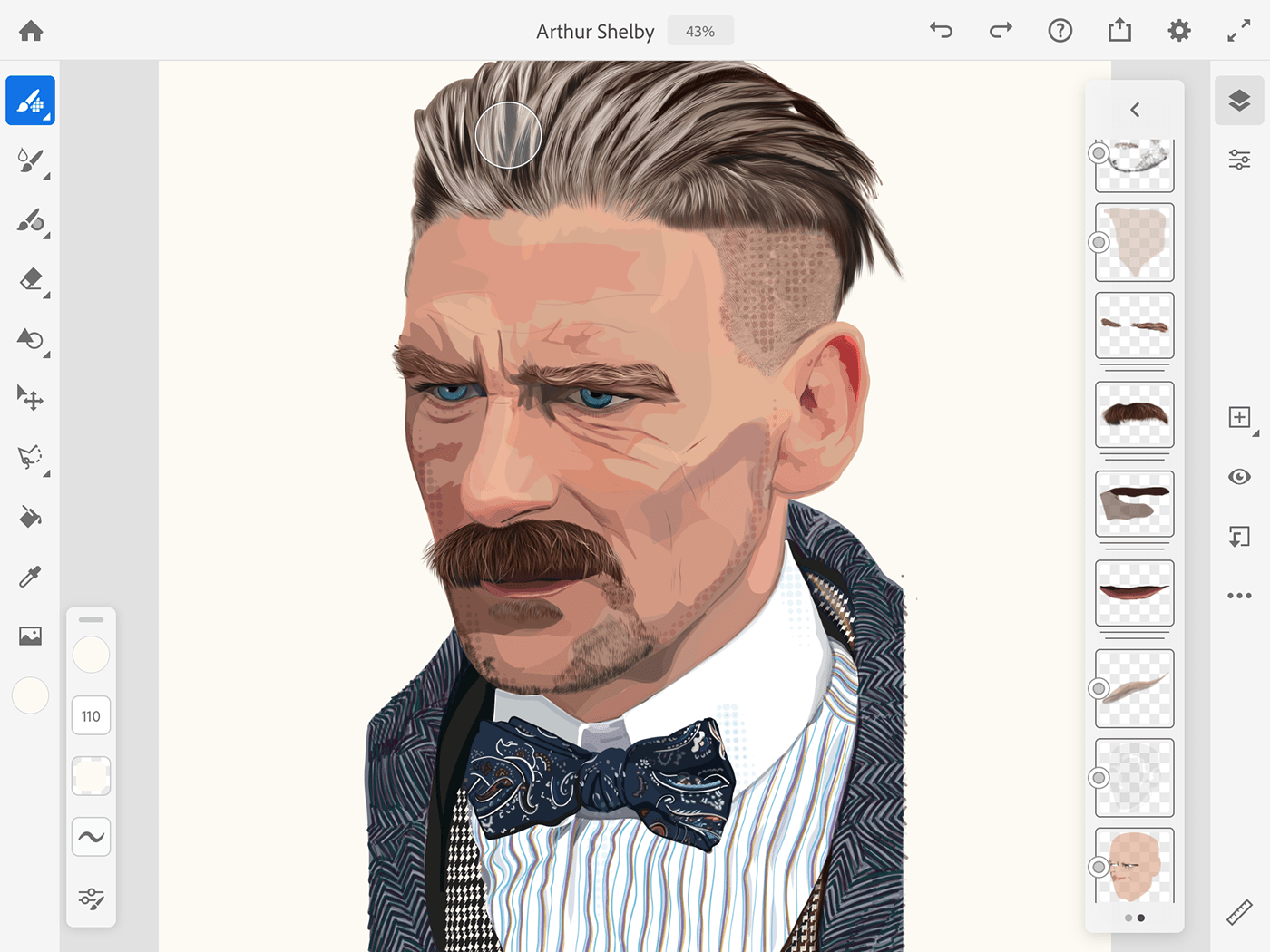Screen dimensions: 1270x952
Task: Toggle the Layers panel icon
Action: [1239, 101]
